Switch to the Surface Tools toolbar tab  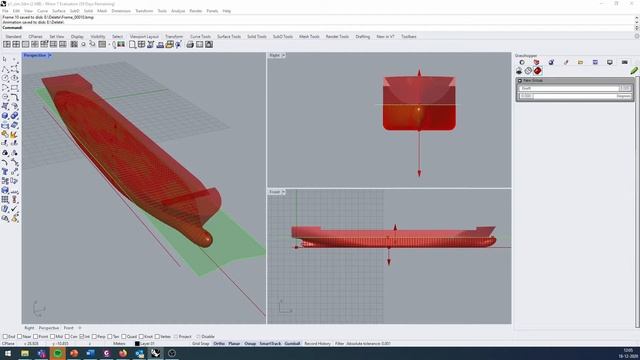[x=229, y=37]
